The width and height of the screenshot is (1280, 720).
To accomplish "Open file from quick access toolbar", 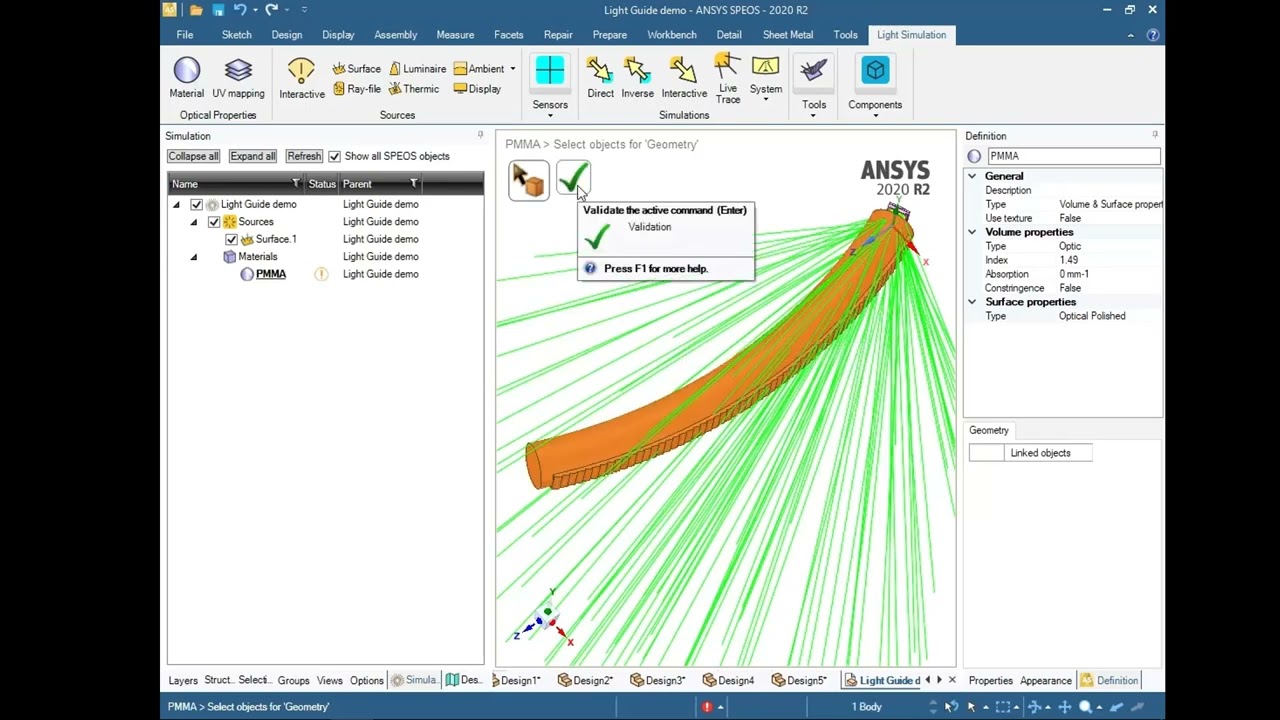I will coord(196,10).
